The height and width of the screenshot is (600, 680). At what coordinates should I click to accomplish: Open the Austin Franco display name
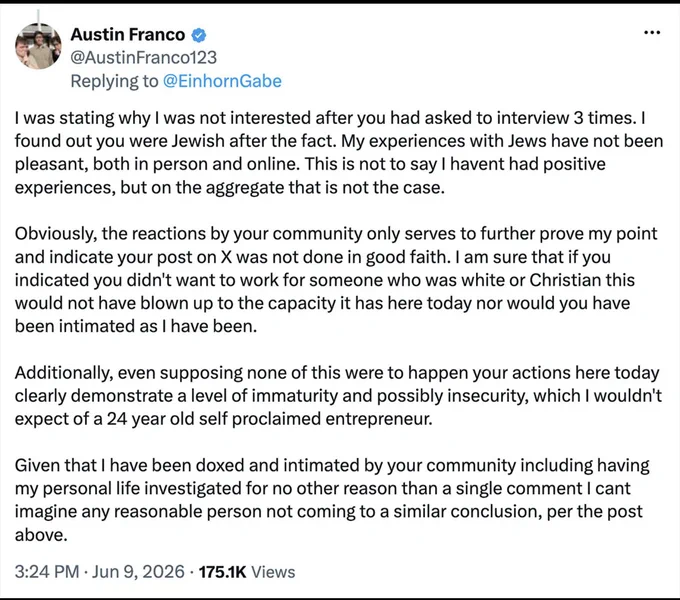[x=128, y=34]
